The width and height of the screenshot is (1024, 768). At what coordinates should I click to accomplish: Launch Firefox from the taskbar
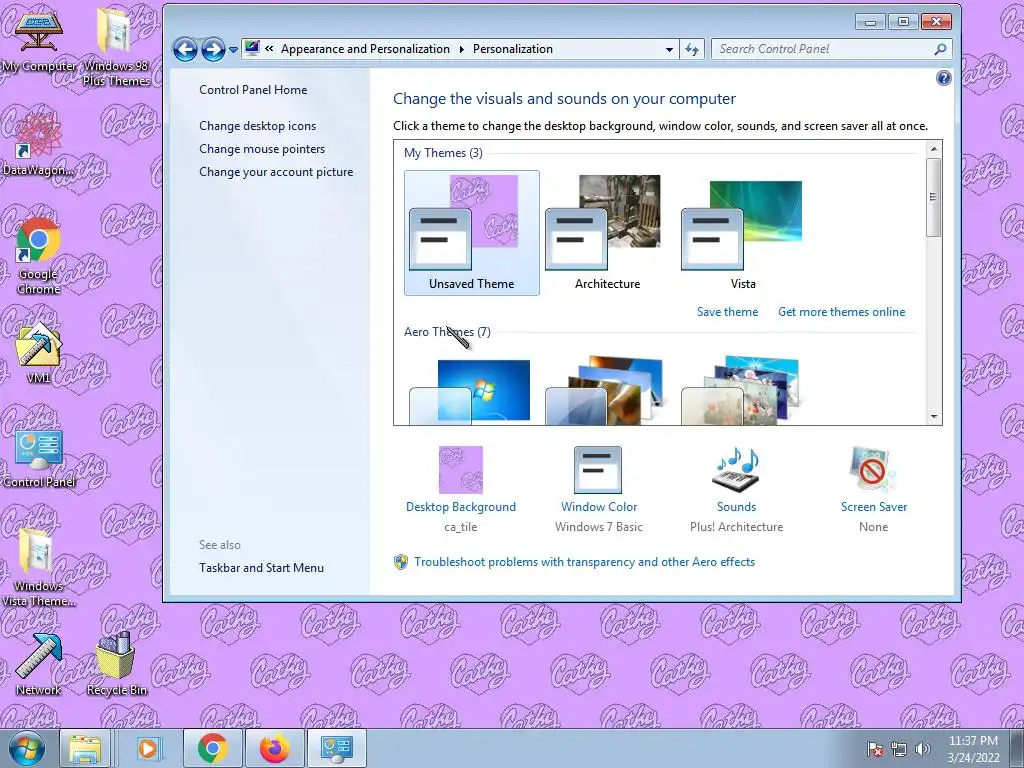pyautogui.click(x=275, y=748)
